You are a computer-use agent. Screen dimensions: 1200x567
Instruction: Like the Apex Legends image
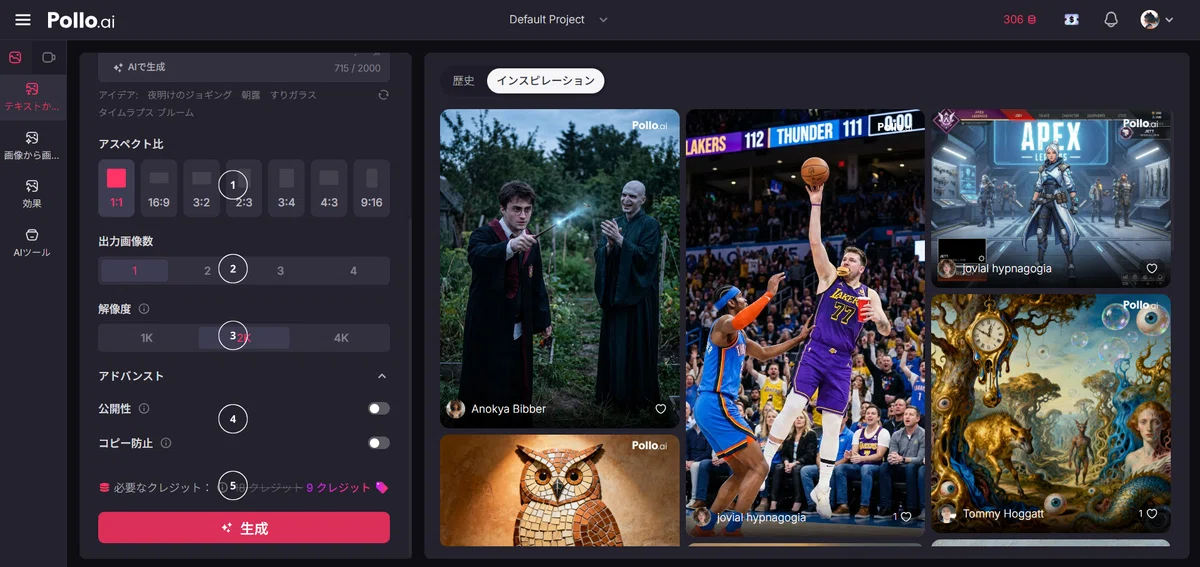1152,269
